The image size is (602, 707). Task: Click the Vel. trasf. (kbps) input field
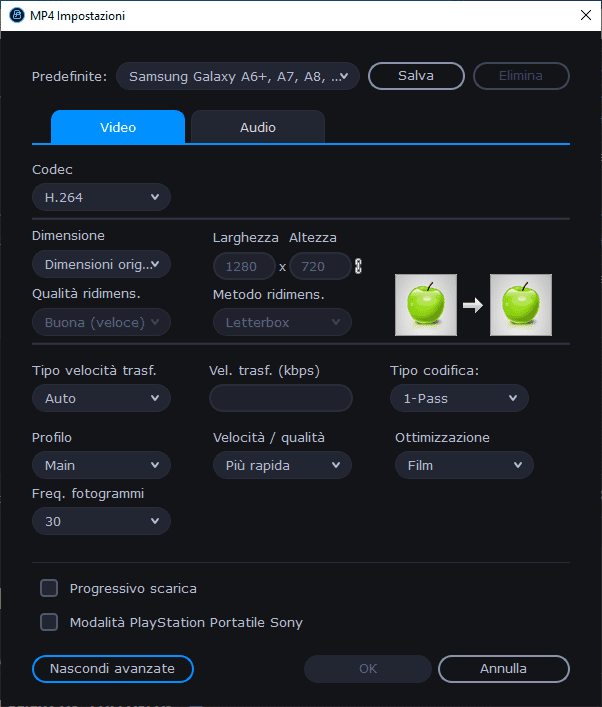(280, 398)
